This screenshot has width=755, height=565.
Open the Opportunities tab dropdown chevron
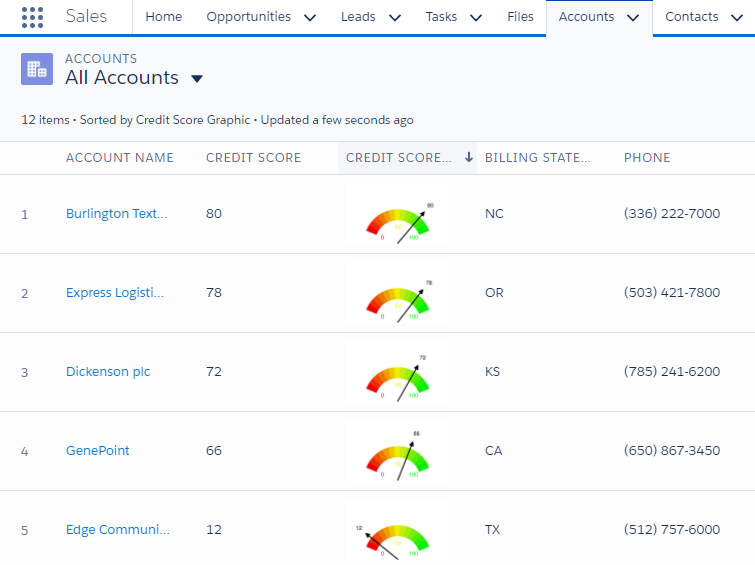point(309,17)
